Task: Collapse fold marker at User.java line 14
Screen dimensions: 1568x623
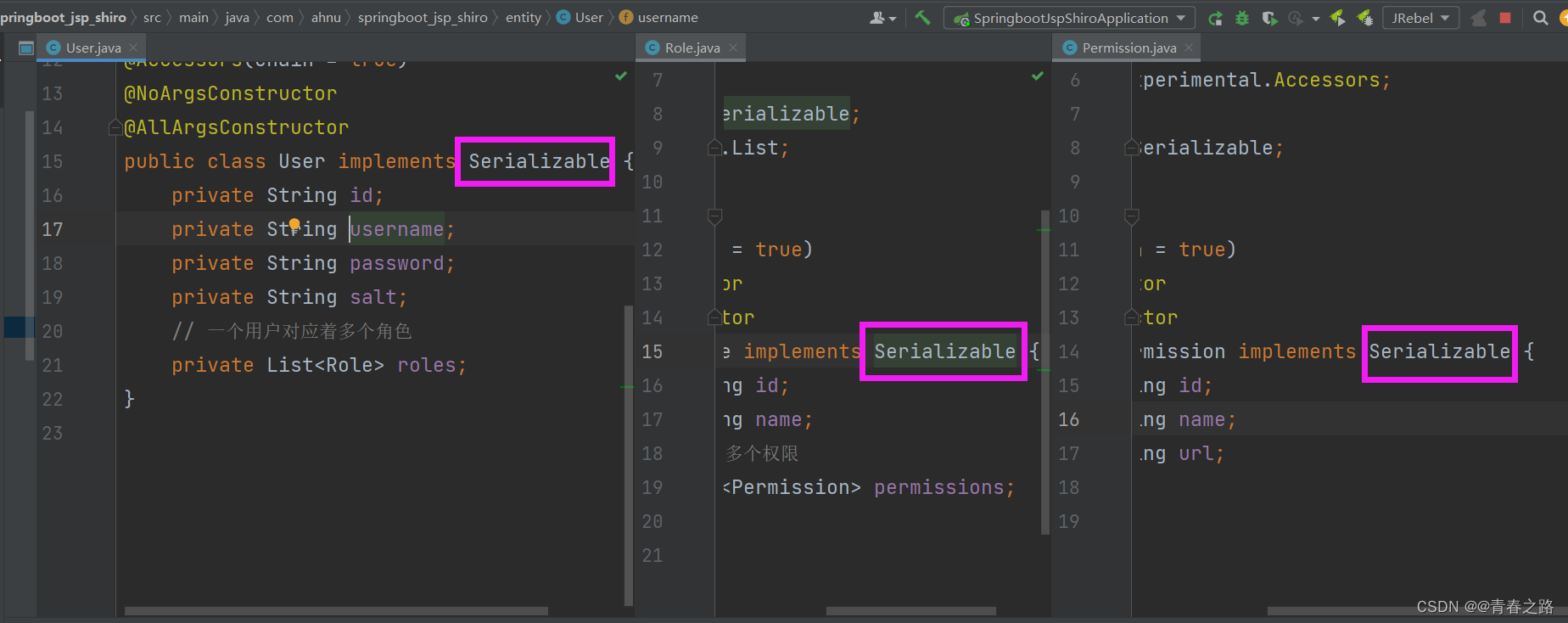Action: coord(115,127)
